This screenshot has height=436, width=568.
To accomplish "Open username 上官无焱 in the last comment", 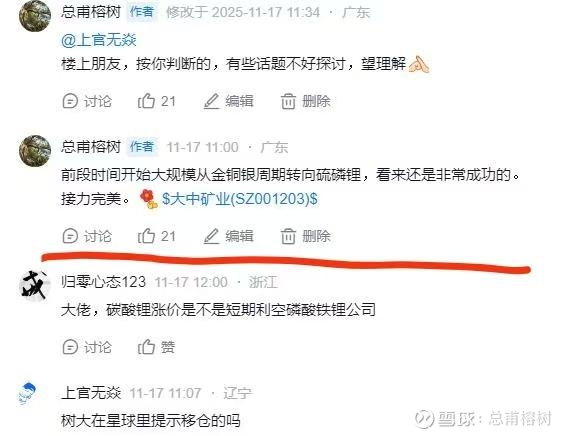I will point(91,393).
